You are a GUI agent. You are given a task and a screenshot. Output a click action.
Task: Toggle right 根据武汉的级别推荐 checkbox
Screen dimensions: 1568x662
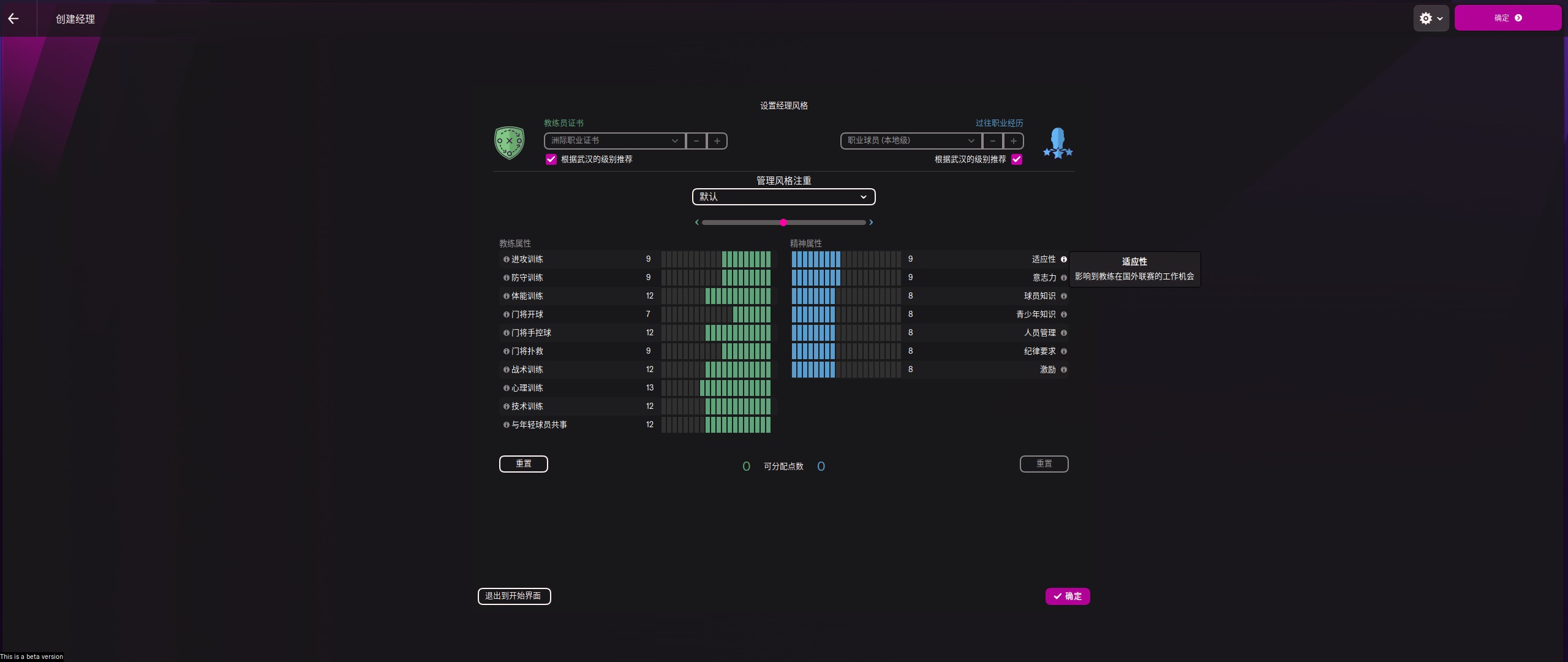[x=1017, y=159]
